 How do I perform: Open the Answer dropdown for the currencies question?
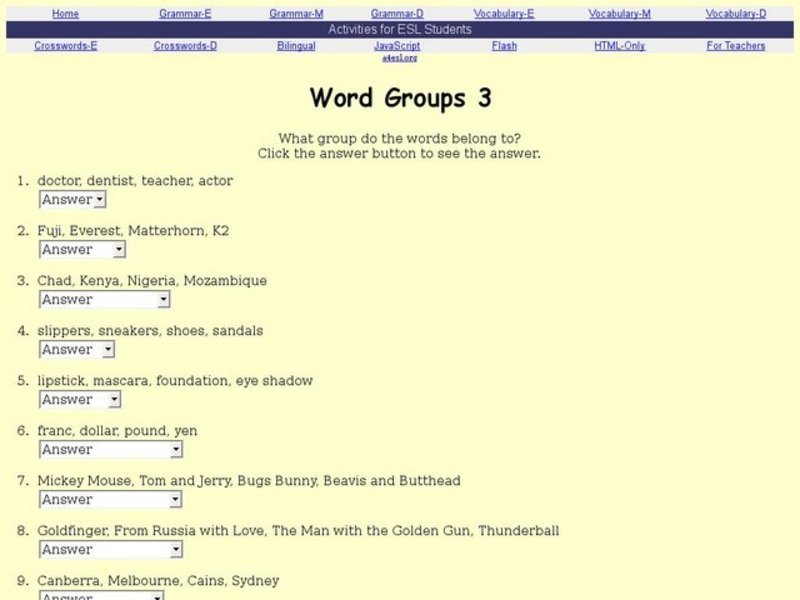[x=110, y=449]
